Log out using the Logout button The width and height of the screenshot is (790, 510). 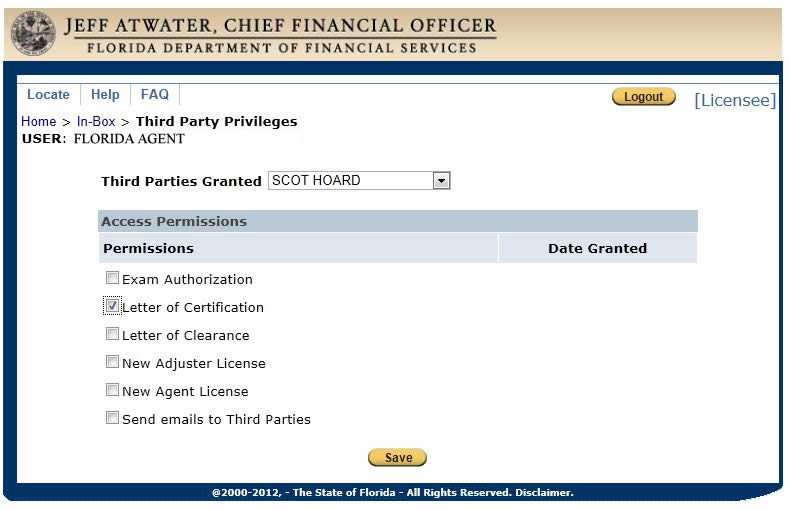(643, 97)
